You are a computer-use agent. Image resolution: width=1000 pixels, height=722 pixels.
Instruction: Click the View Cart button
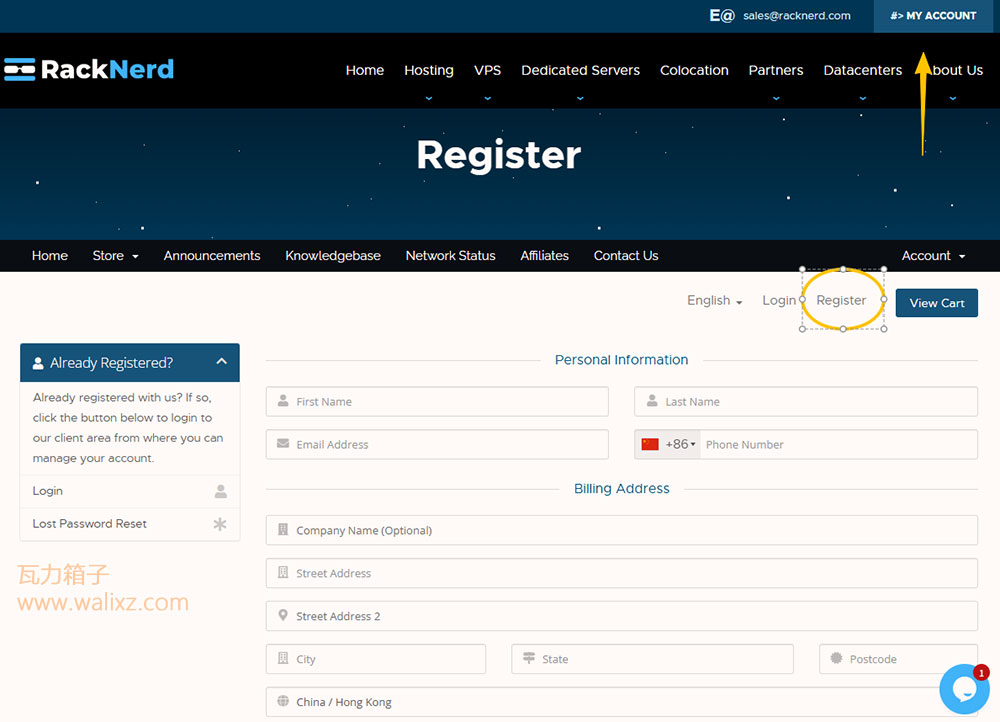(936, 303)
